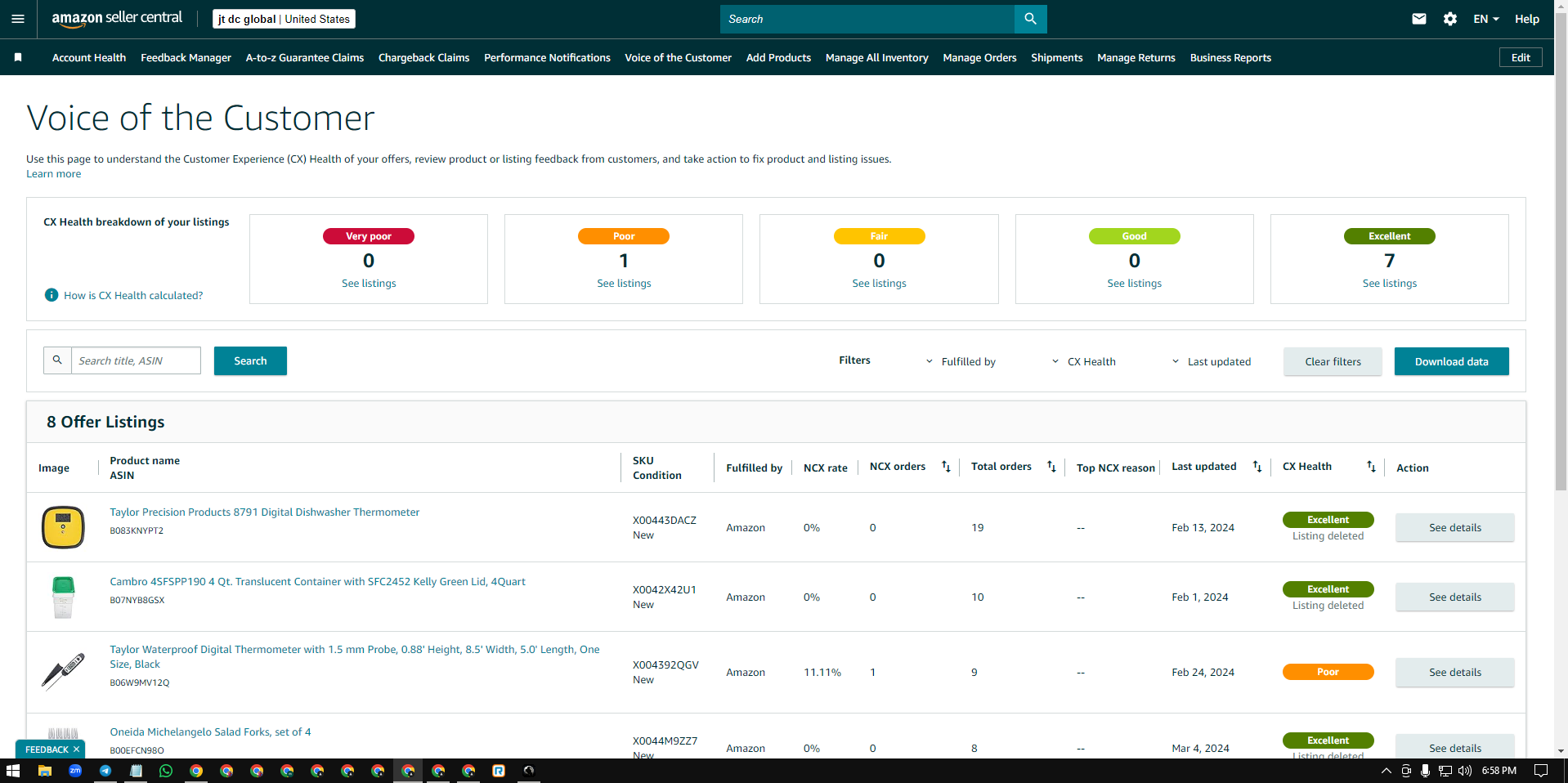The width and height of the screenshot is (1568, 783).
Task: Click the Download data button
Action: (x=1451, y=361)
